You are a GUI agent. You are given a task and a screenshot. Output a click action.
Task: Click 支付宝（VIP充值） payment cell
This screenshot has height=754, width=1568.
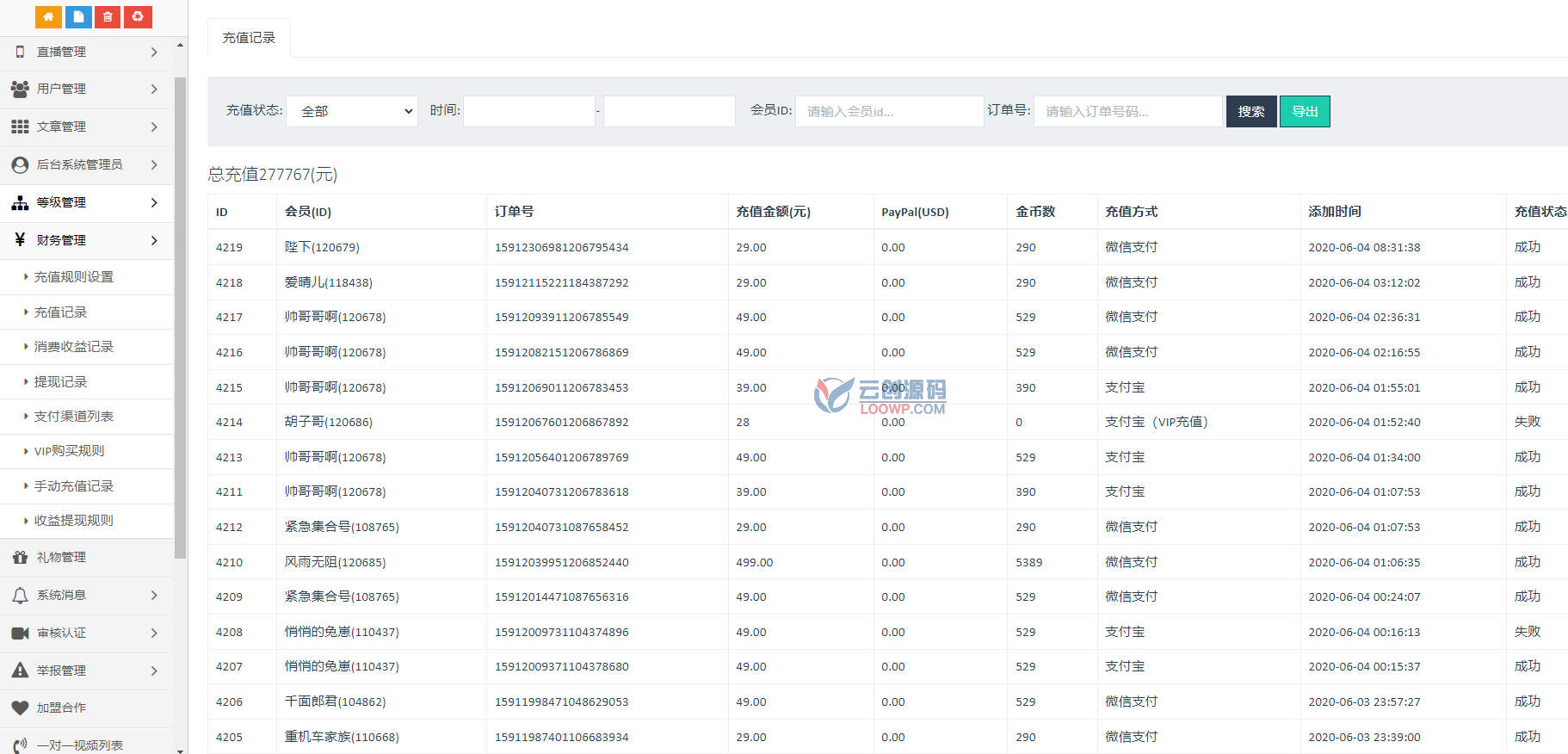[1157, 422]
